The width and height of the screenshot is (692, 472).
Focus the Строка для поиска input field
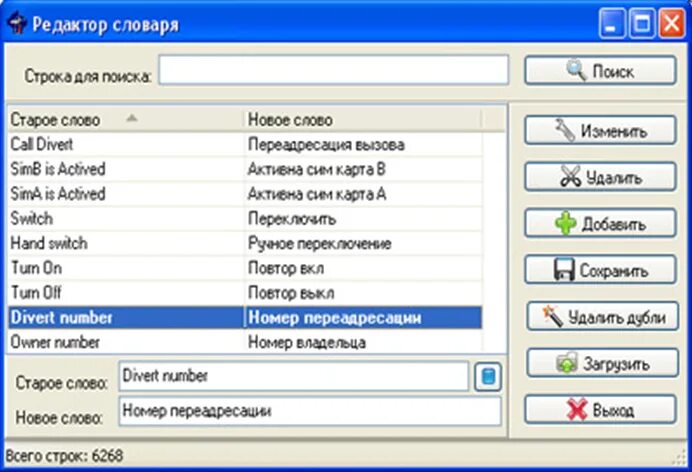pos(334,70)
